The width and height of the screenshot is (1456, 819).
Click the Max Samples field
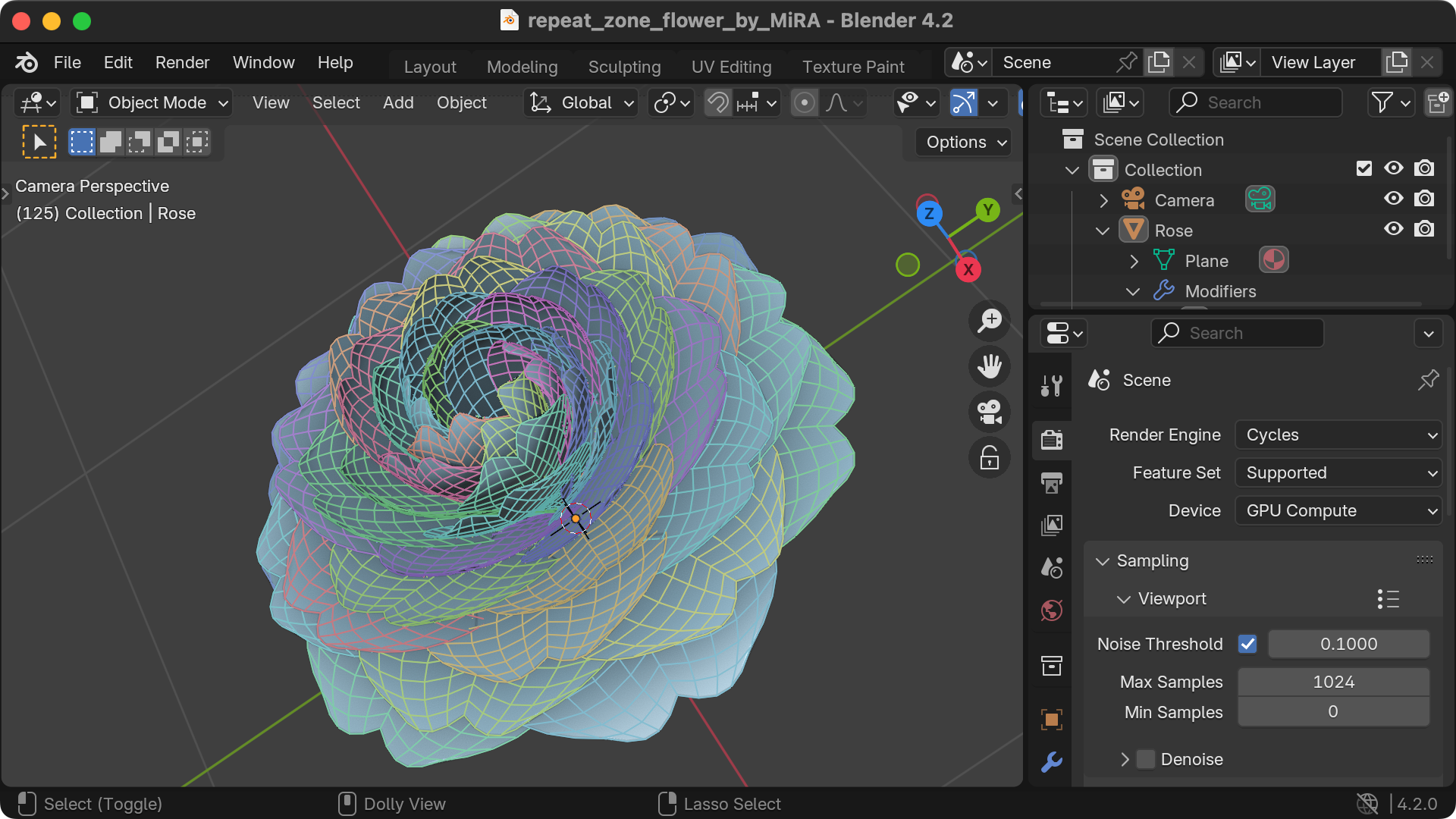click(x=1332, y=681)
